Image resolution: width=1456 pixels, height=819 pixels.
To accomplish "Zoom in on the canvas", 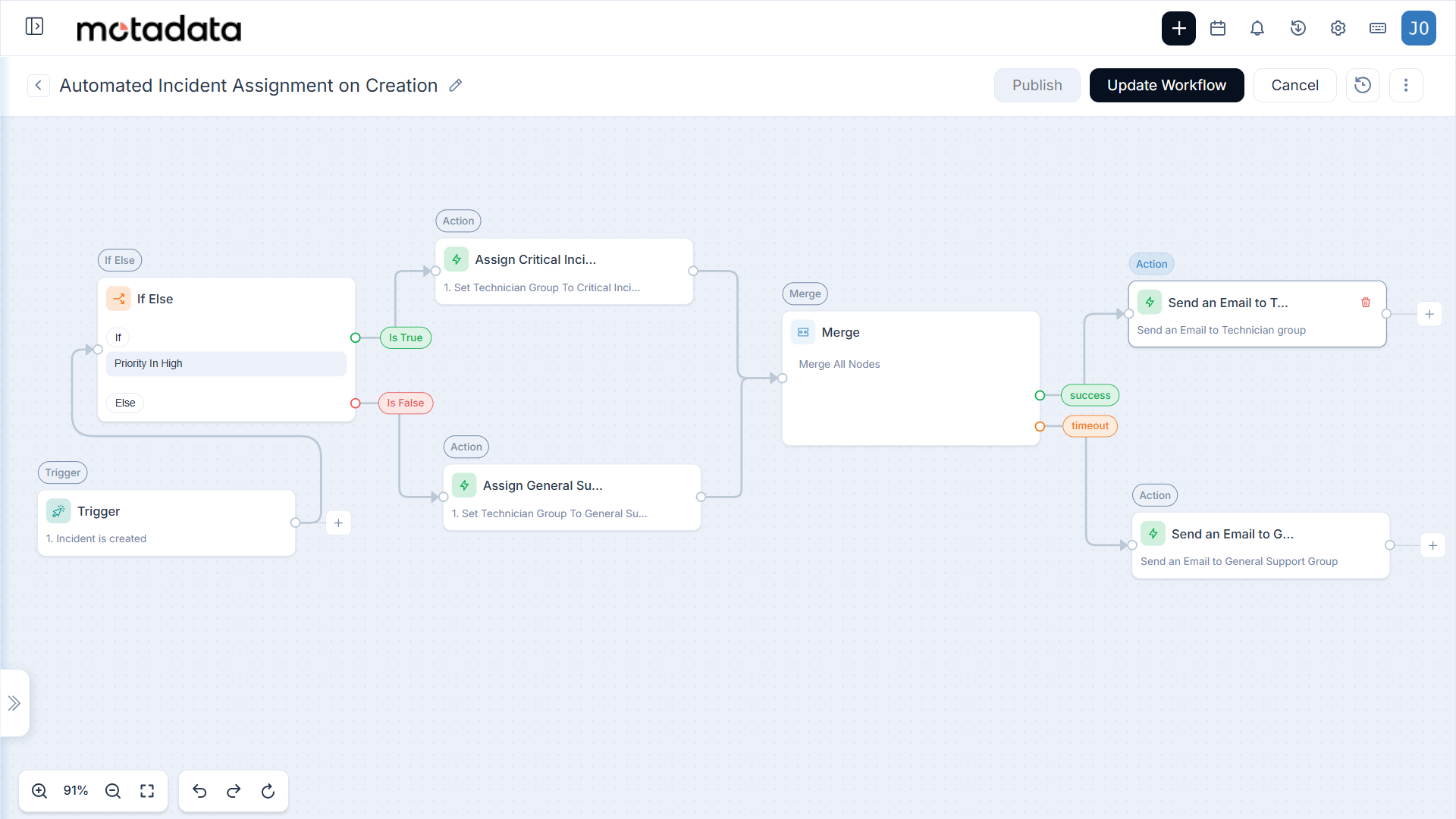I will click(39, 791).
